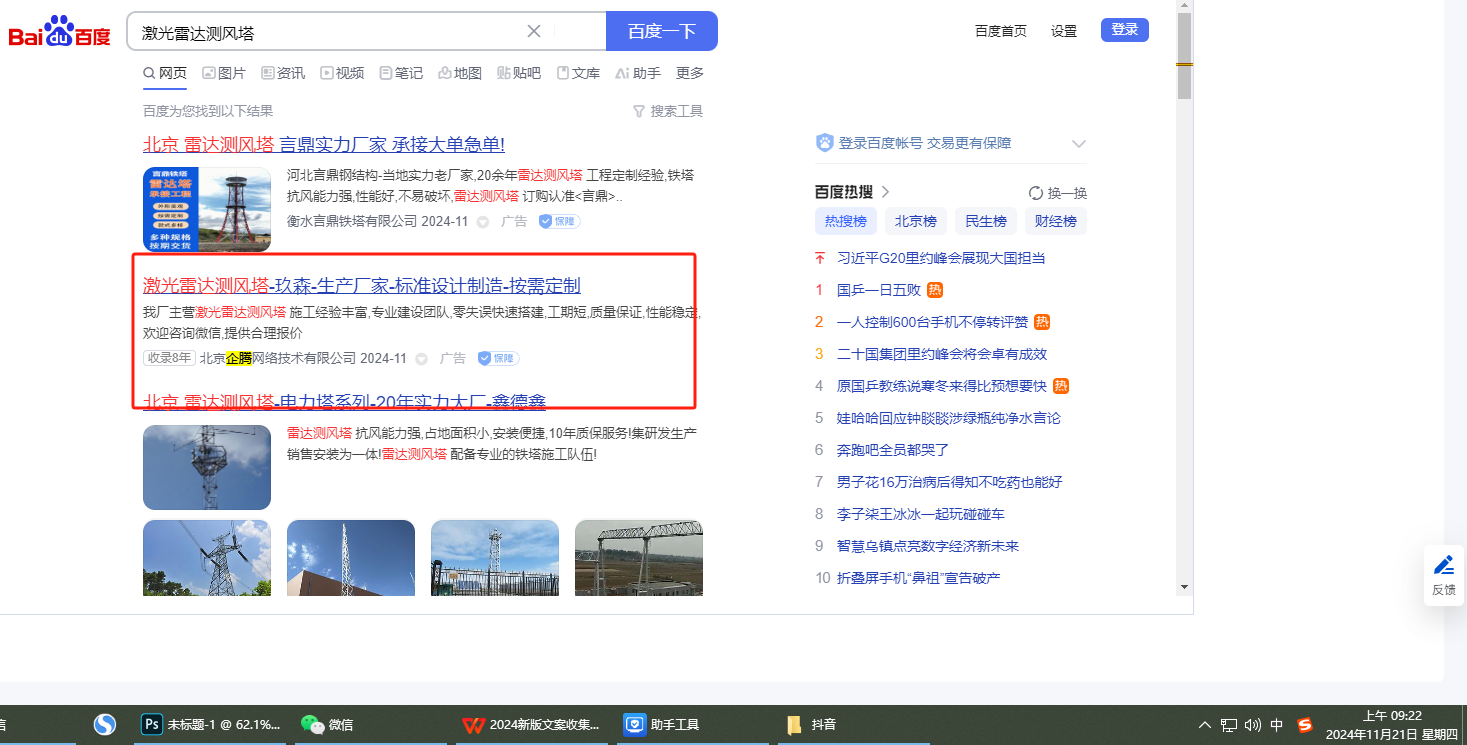Select the 文库 tab
This screenshot has width=1467, height=745.
pyautogui.click(x=578, y=73)
